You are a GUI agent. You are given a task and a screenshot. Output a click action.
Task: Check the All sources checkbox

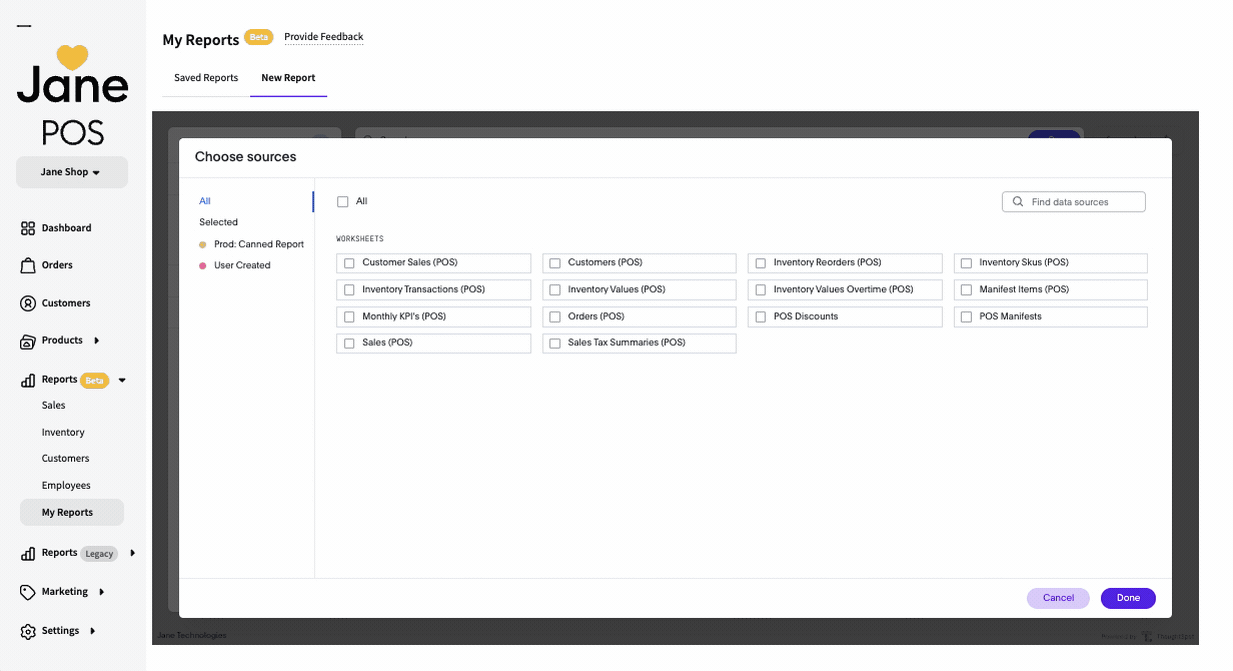pyautogui.click(x=343, y=202)
